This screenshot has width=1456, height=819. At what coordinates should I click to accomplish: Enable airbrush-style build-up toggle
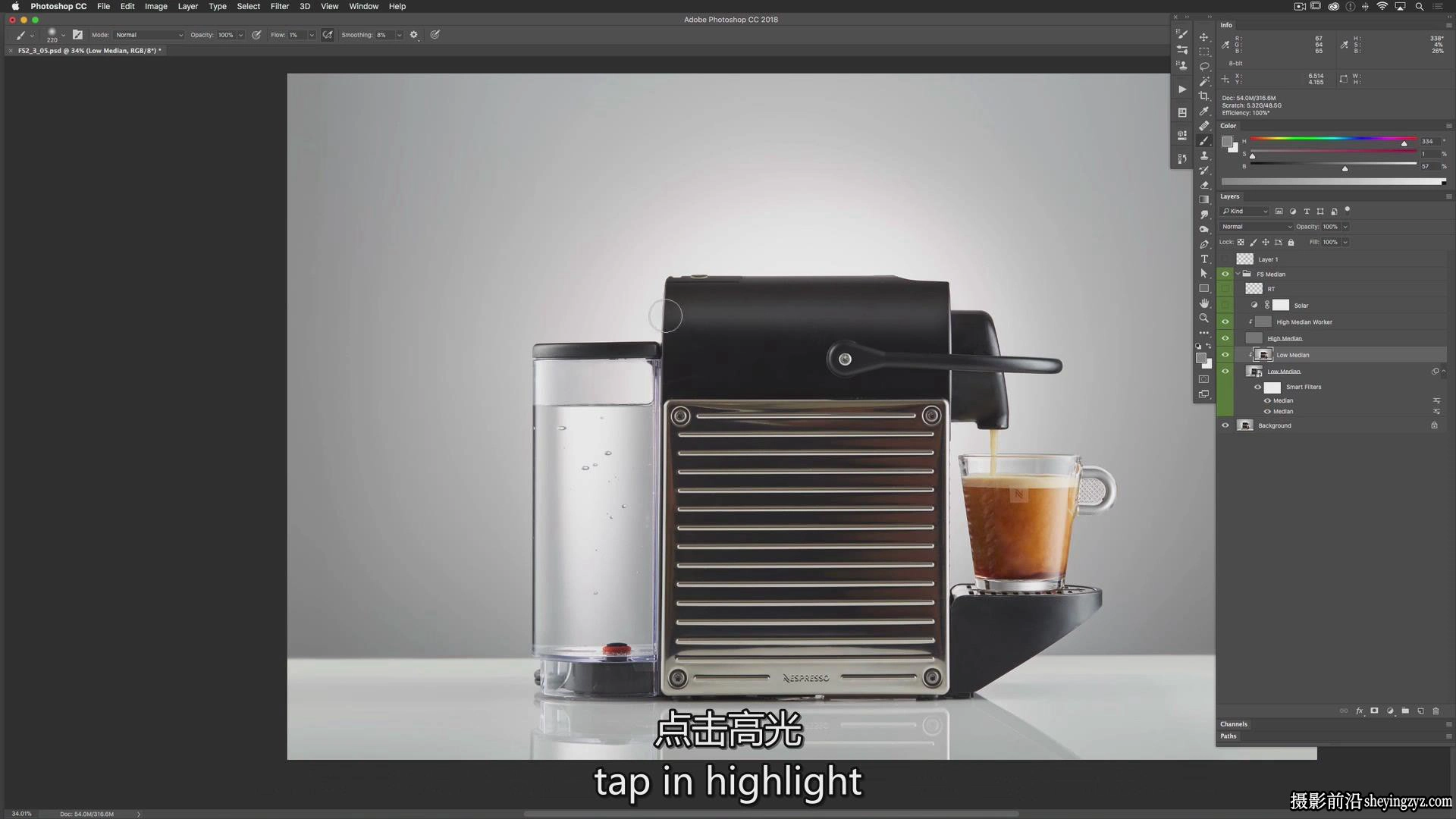coord(328,35)
